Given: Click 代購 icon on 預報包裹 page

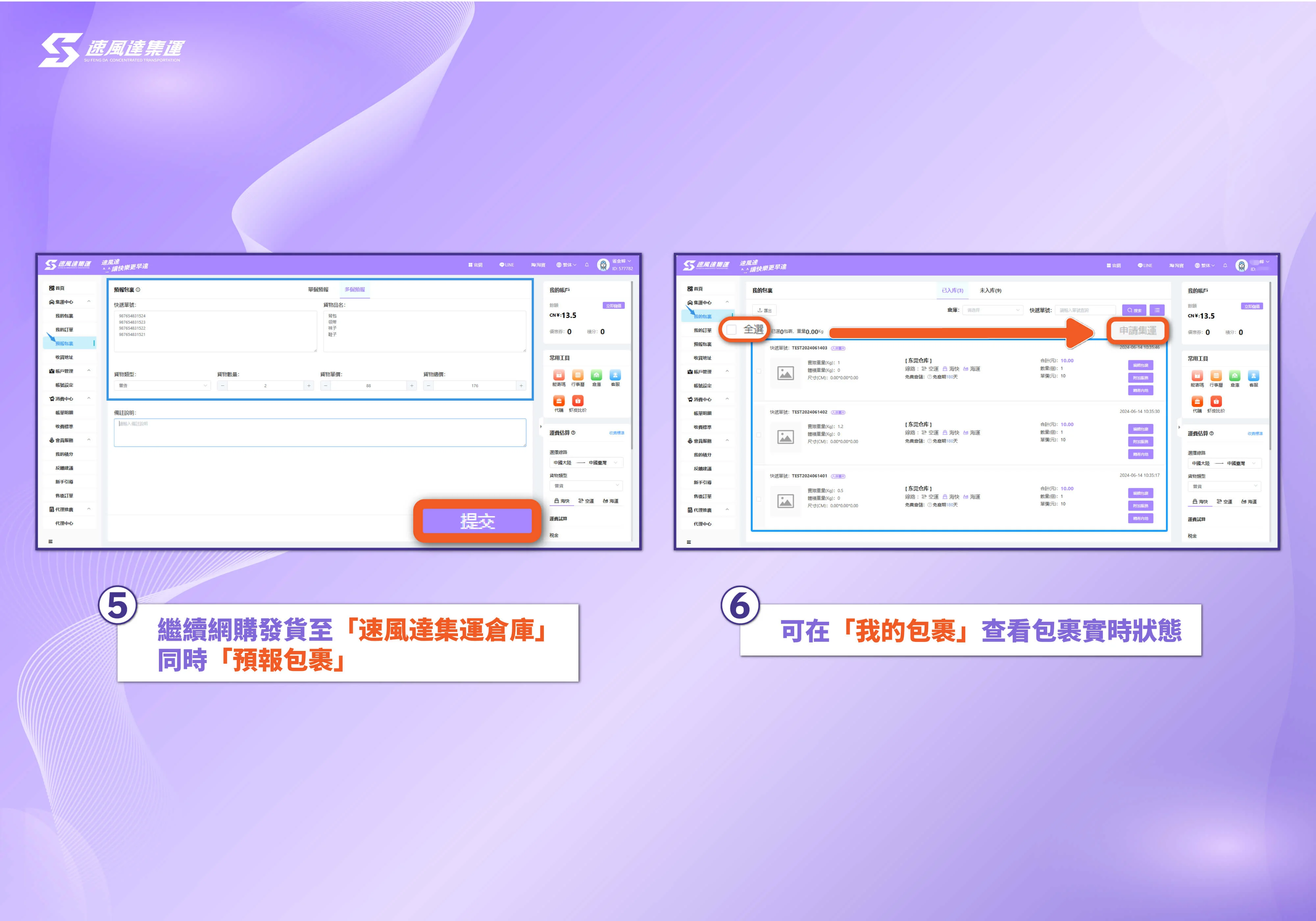Looking at the screenshot, I should [559, 401].
